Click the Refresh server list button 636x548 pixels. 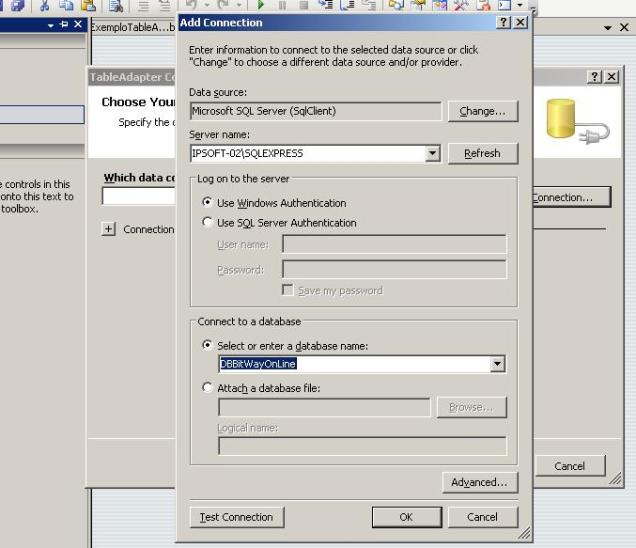click(483, 153)
